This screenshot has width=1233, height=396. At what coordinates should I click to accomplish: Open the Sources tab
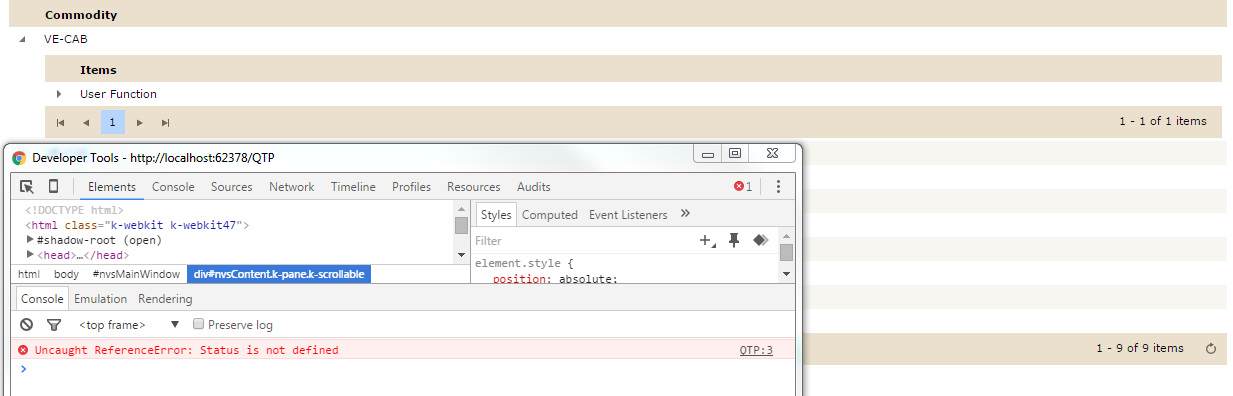pyautogui.click(x=232, y=187)
